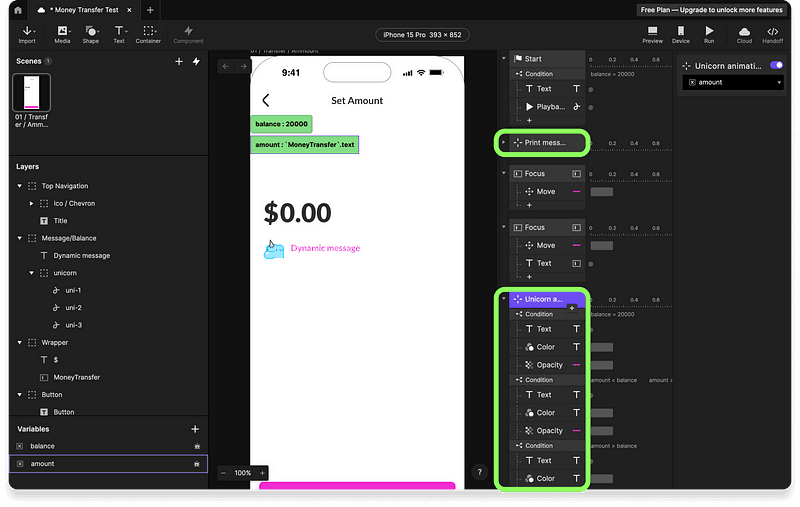This screenshot has width=800, height=507.
Task: Open a new tab with plus
Action: [150, 10]
